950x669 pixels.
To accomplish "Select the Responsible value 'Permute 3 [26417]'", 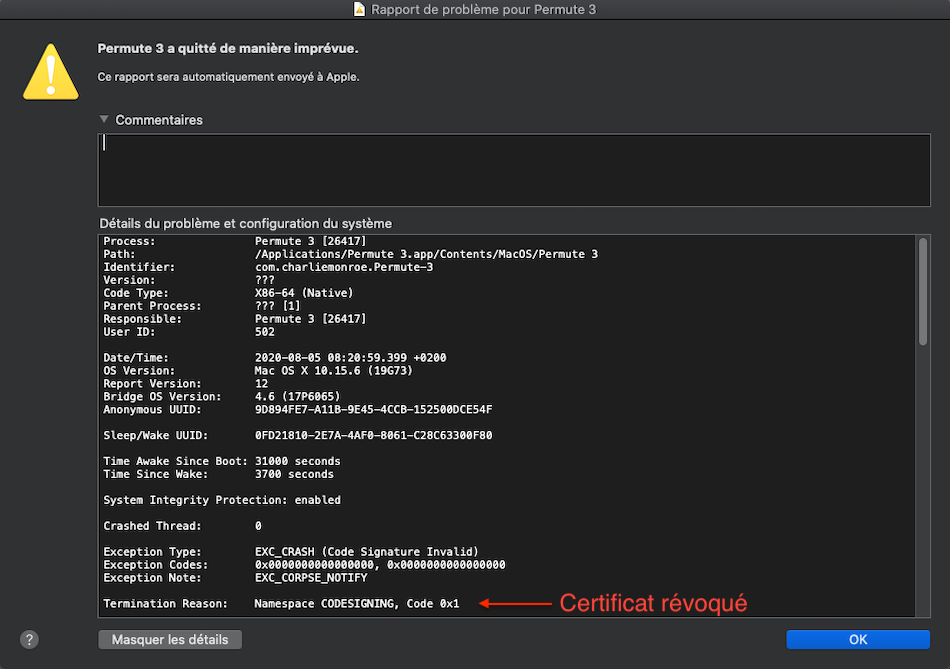I will 310,319.
